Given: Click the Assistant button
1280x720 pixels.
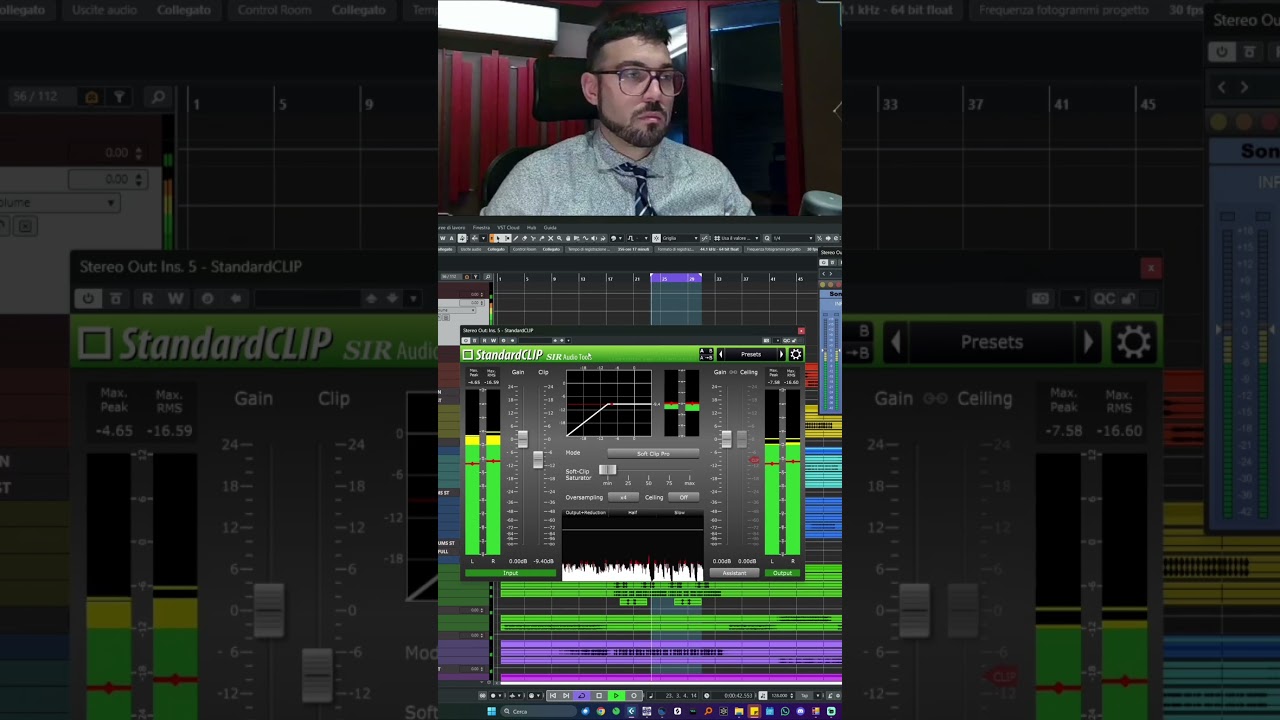Looking at the screenshot, I should pyautogui.click(x=734, y=573).
